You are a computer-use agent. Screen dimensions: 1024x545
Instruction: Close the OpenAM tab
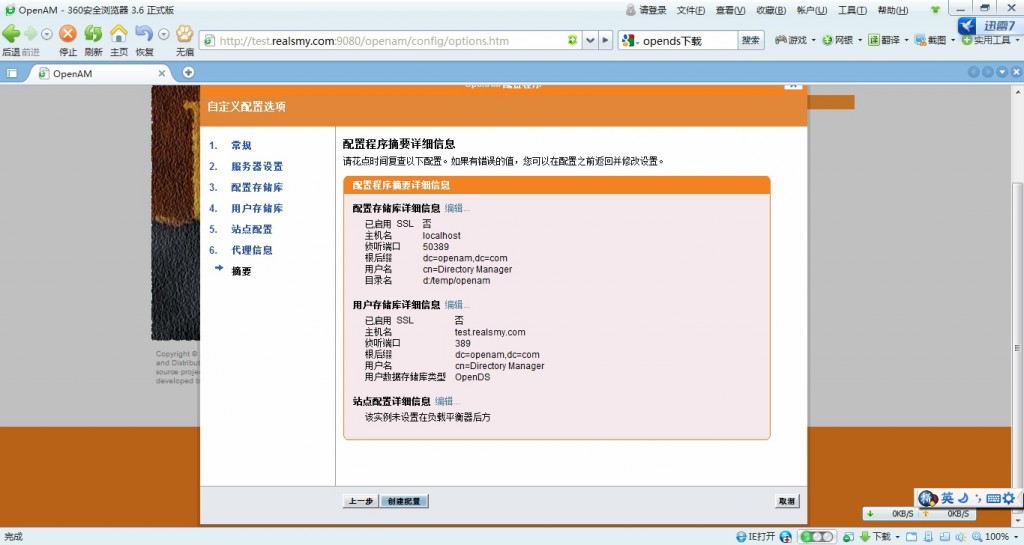click(x=161, y=74)
